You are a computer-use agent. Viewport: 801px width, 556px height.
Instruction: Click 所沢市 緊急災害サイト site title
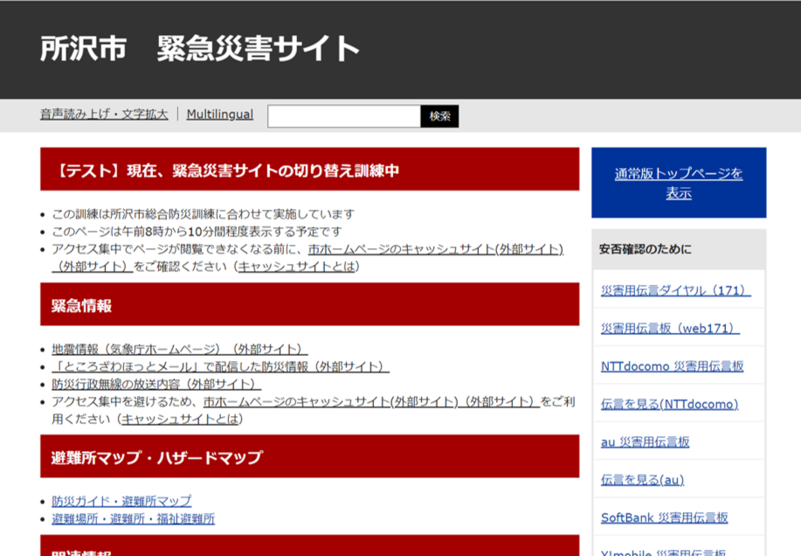(199, 49)
